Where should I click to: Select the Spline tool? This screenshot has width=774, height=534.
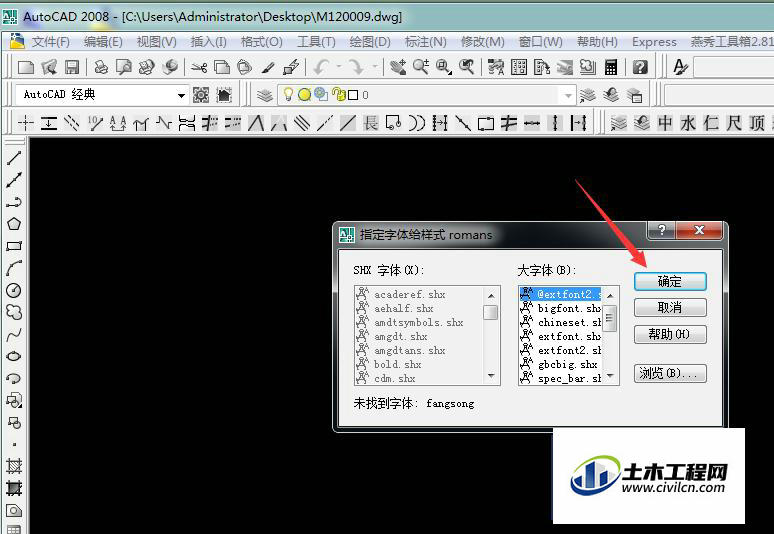tap(14, 335)
